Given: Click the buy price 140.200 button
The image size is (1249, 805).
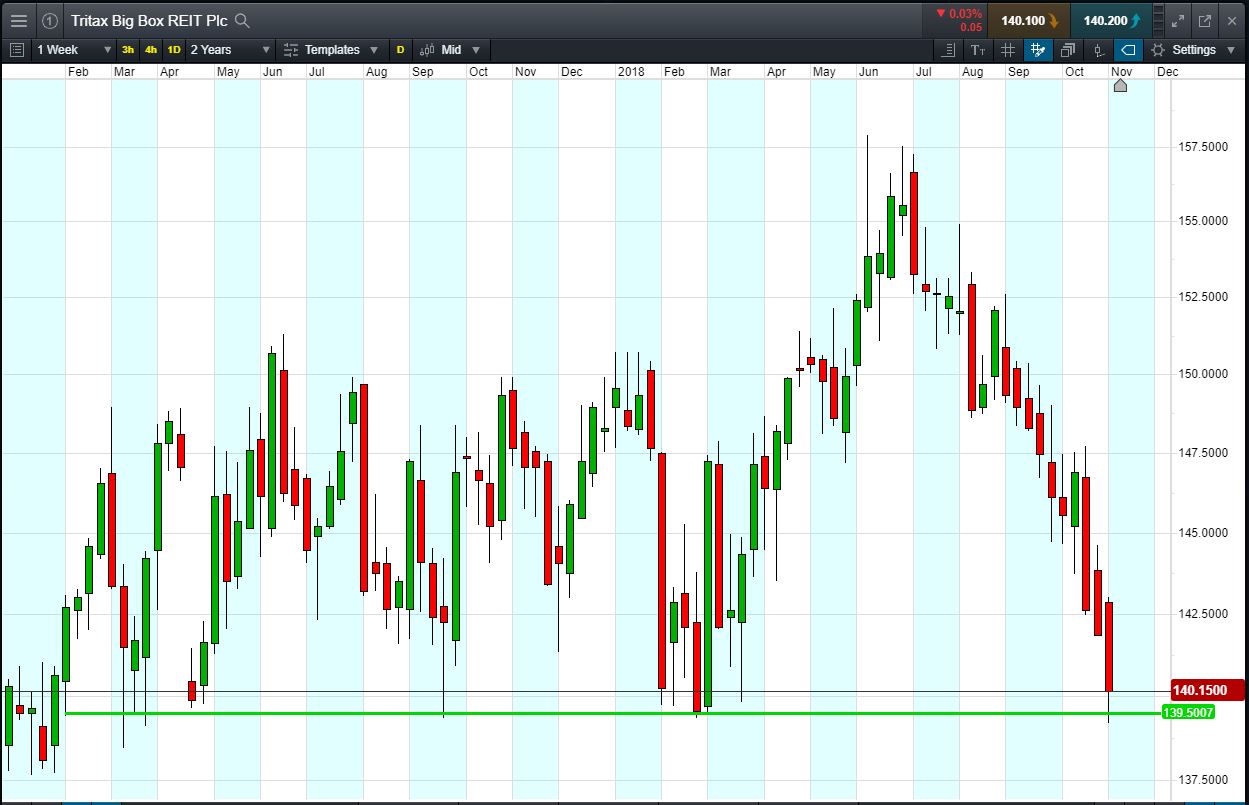Looking at the screenshot, I should pos(1112,20).
